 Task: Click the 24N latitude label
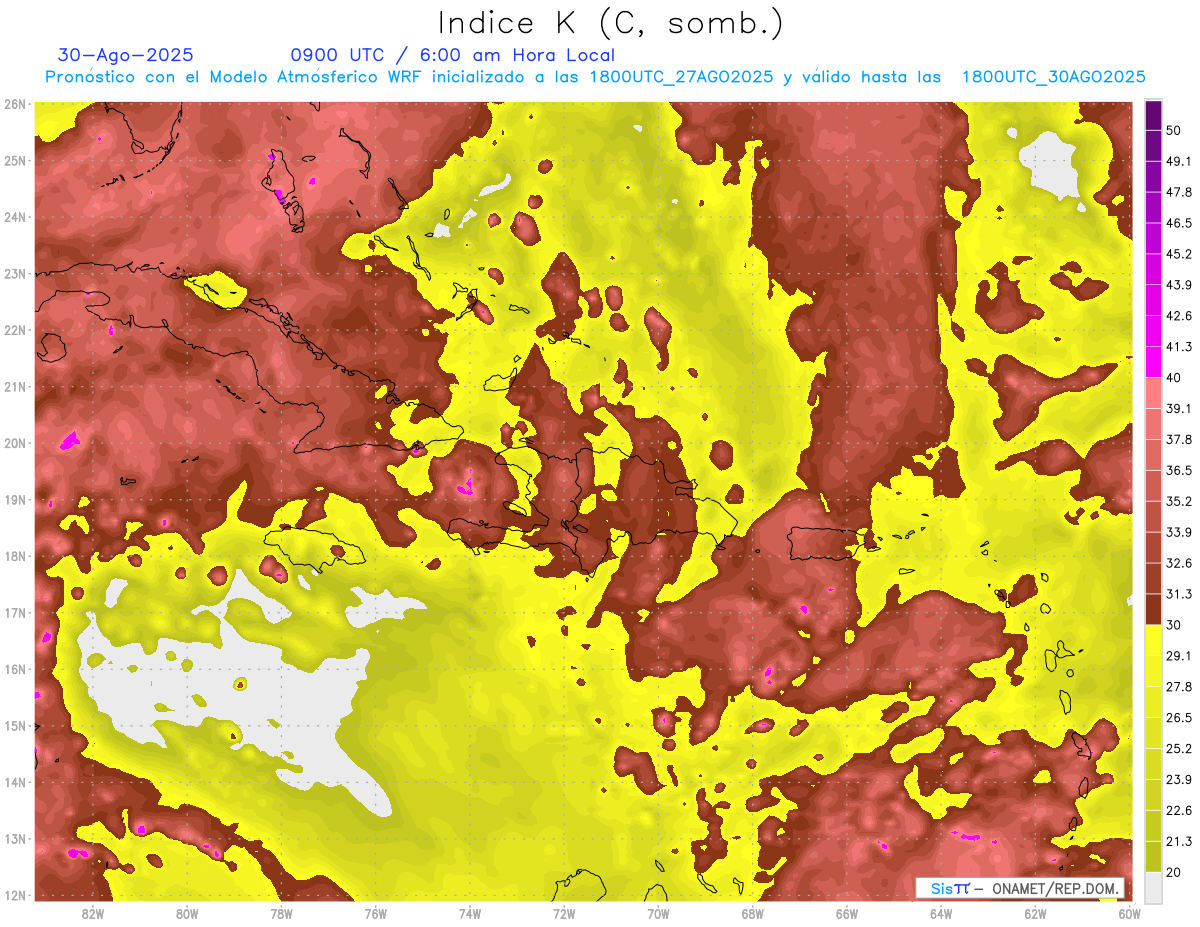point(15,217)
